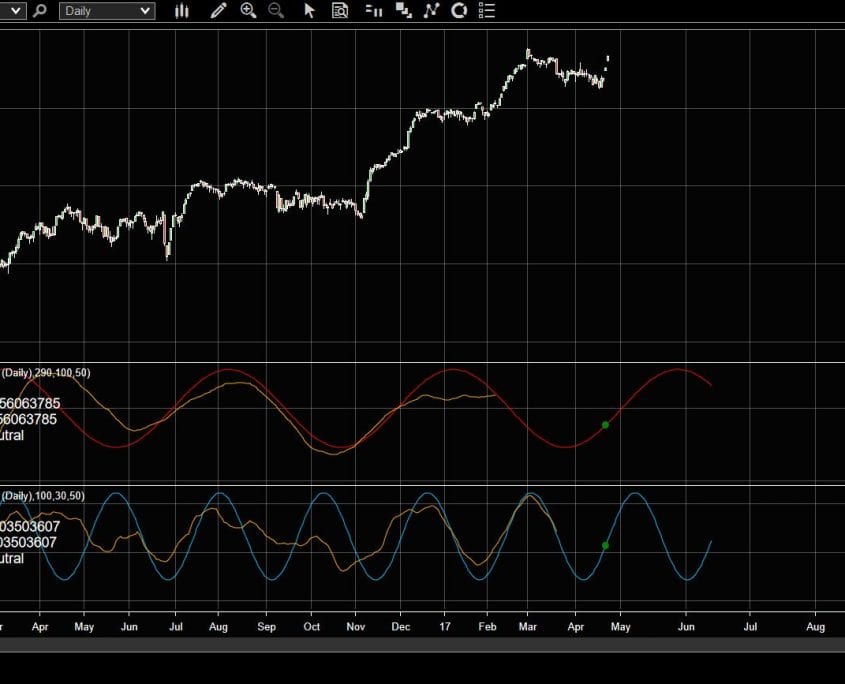Select the arrow pointer cursor tool
The height and width of the screenshot is (684, 845).
[x=309, y=11]
